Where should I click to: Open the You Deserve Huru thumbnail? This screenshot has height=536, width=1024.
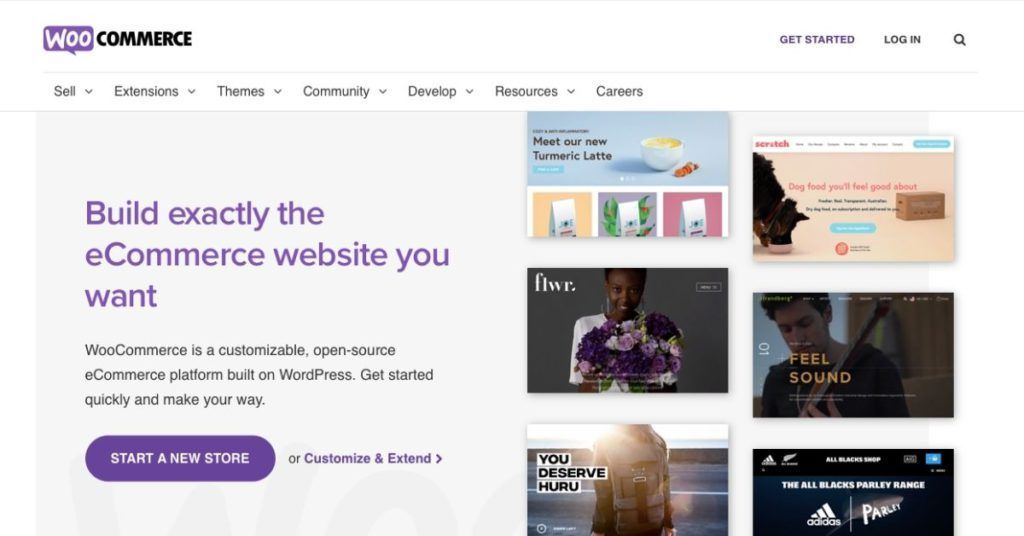[628, 480]
